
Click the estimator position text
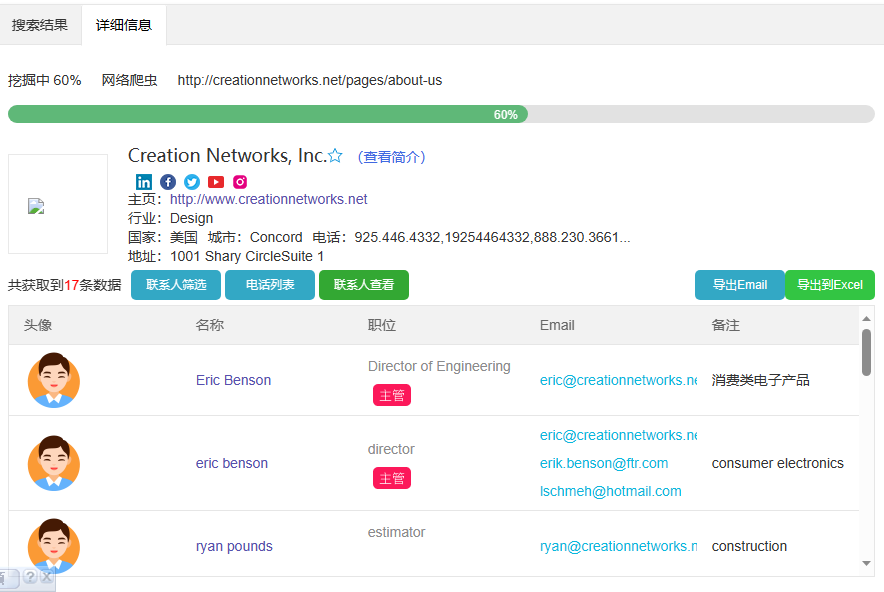(x=396, y=532)
